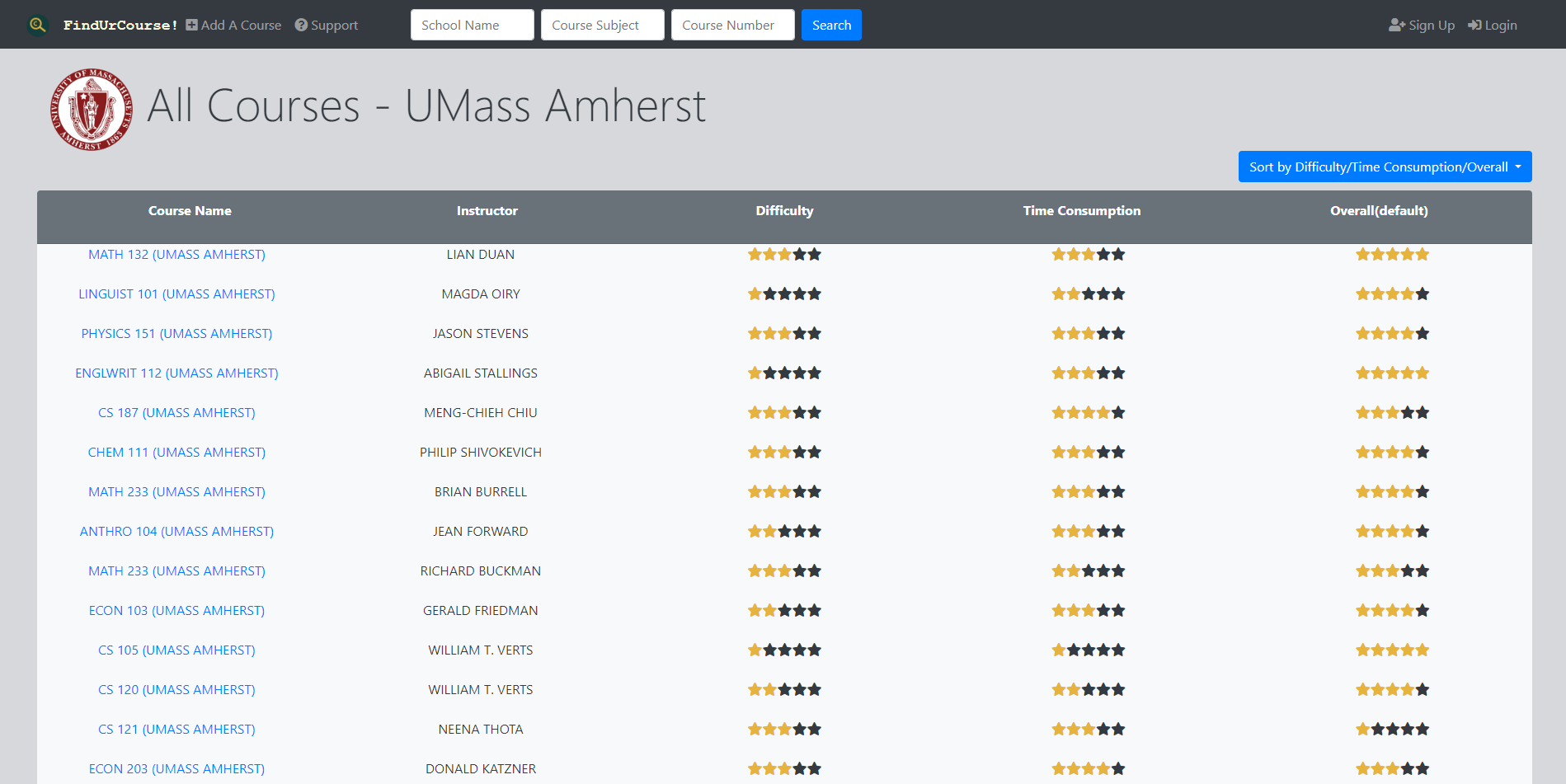The height and width of the screenshot is (784, 1566).
Task: Click instructor name PHILIP SHIVOKEVICH
Action: click(x=481, y=453)
